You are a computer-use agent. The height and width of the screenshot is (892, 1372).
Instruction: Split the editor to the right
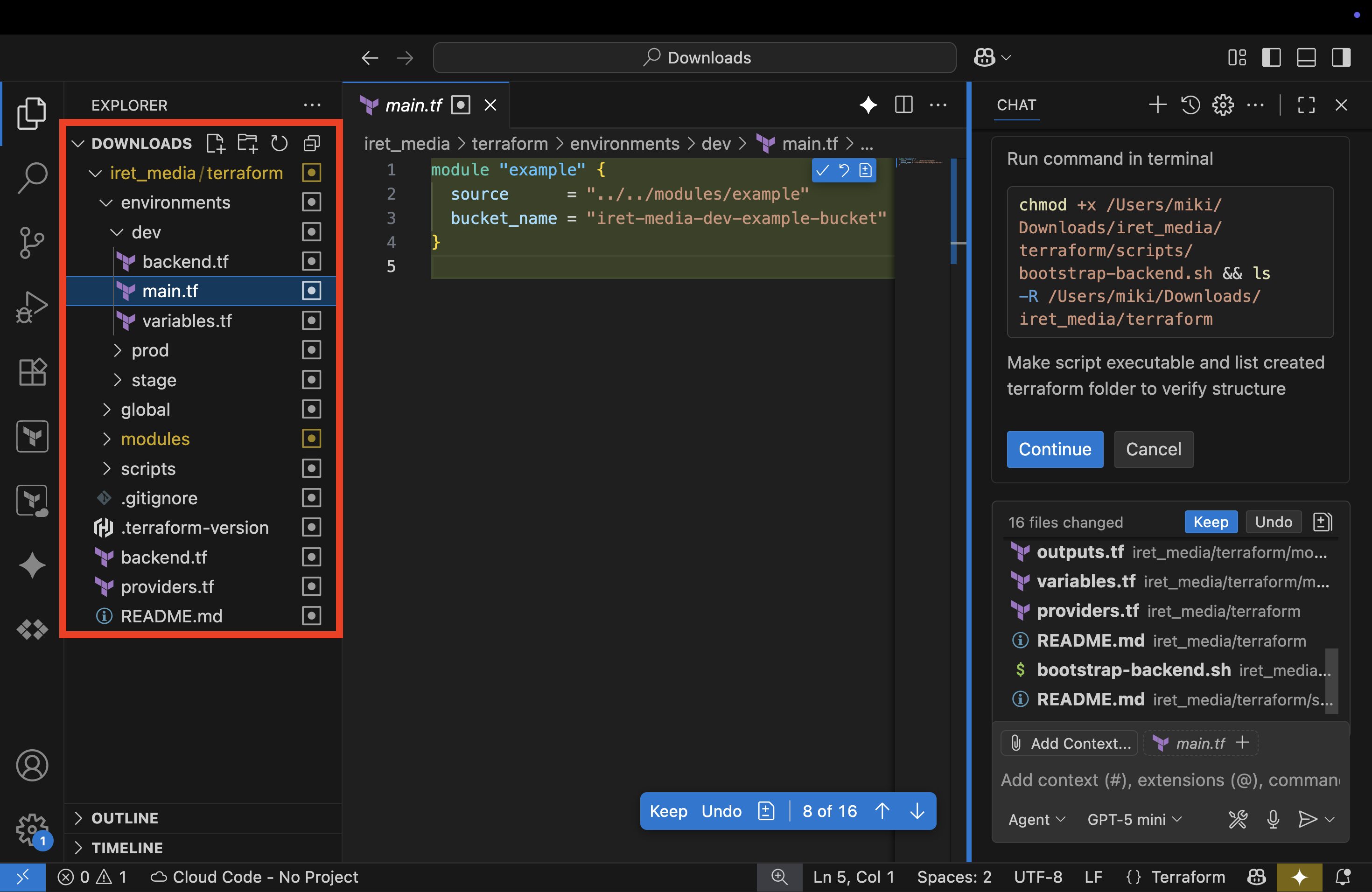903,105
